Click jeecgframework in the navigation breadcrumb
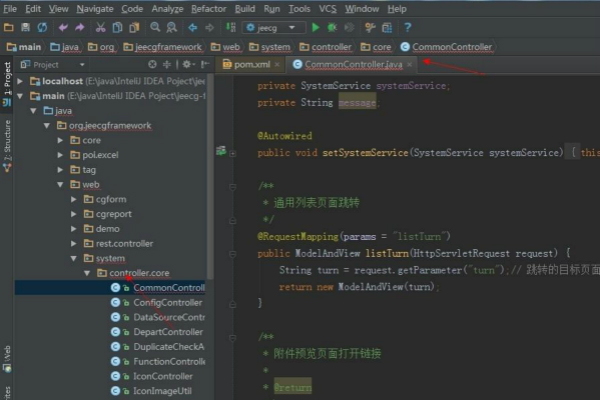Screen dimensions: 600x400 [163, 46]
